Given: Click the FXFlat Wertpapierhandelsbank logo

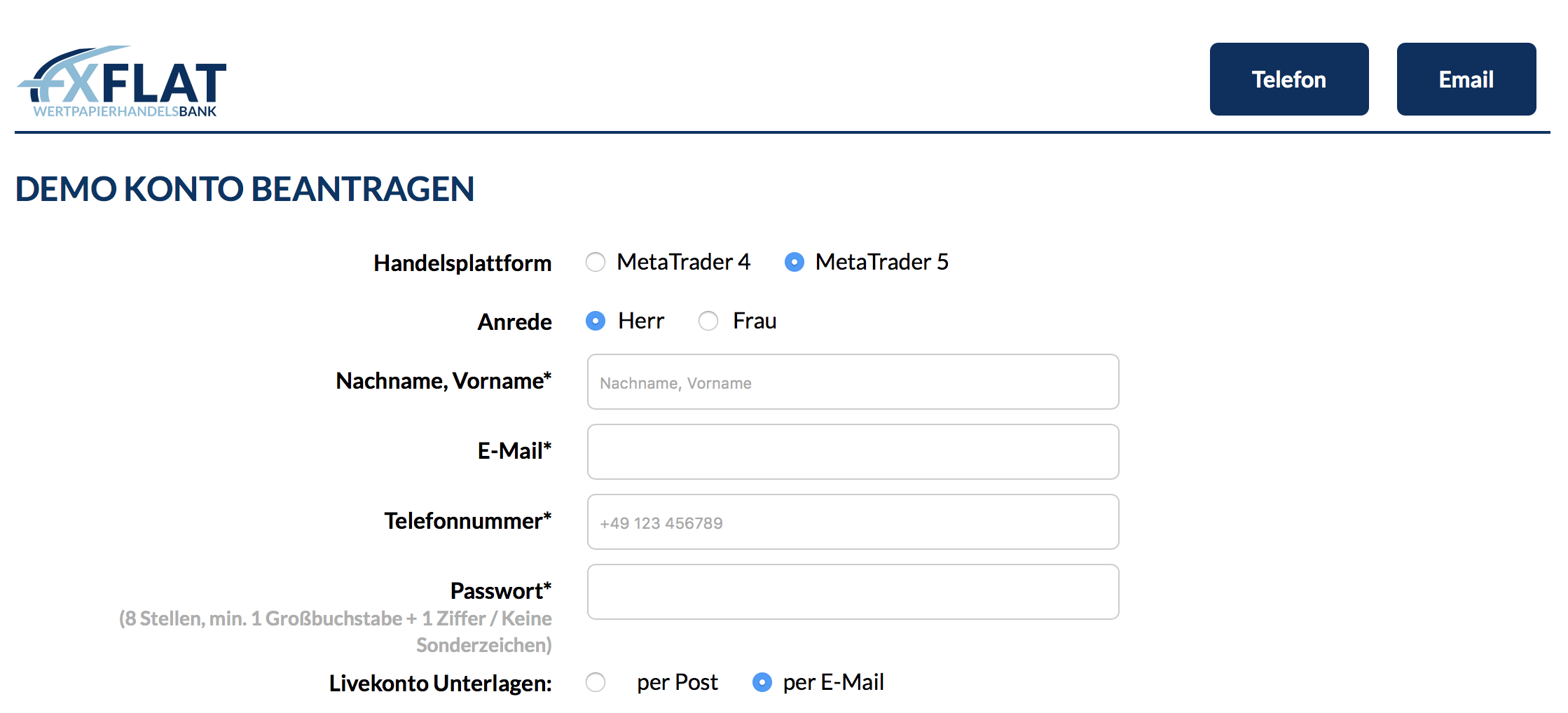Looking at the screenshot, I should pyautogui.click(x=122, y=81).
